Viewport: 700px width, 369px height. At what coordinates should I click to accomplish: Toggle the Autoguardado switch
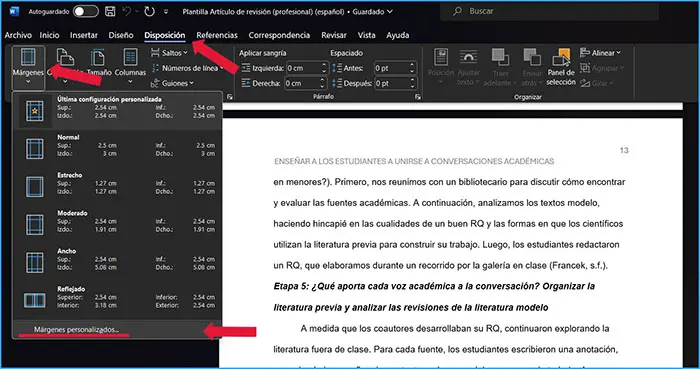(x=86, y=12)
